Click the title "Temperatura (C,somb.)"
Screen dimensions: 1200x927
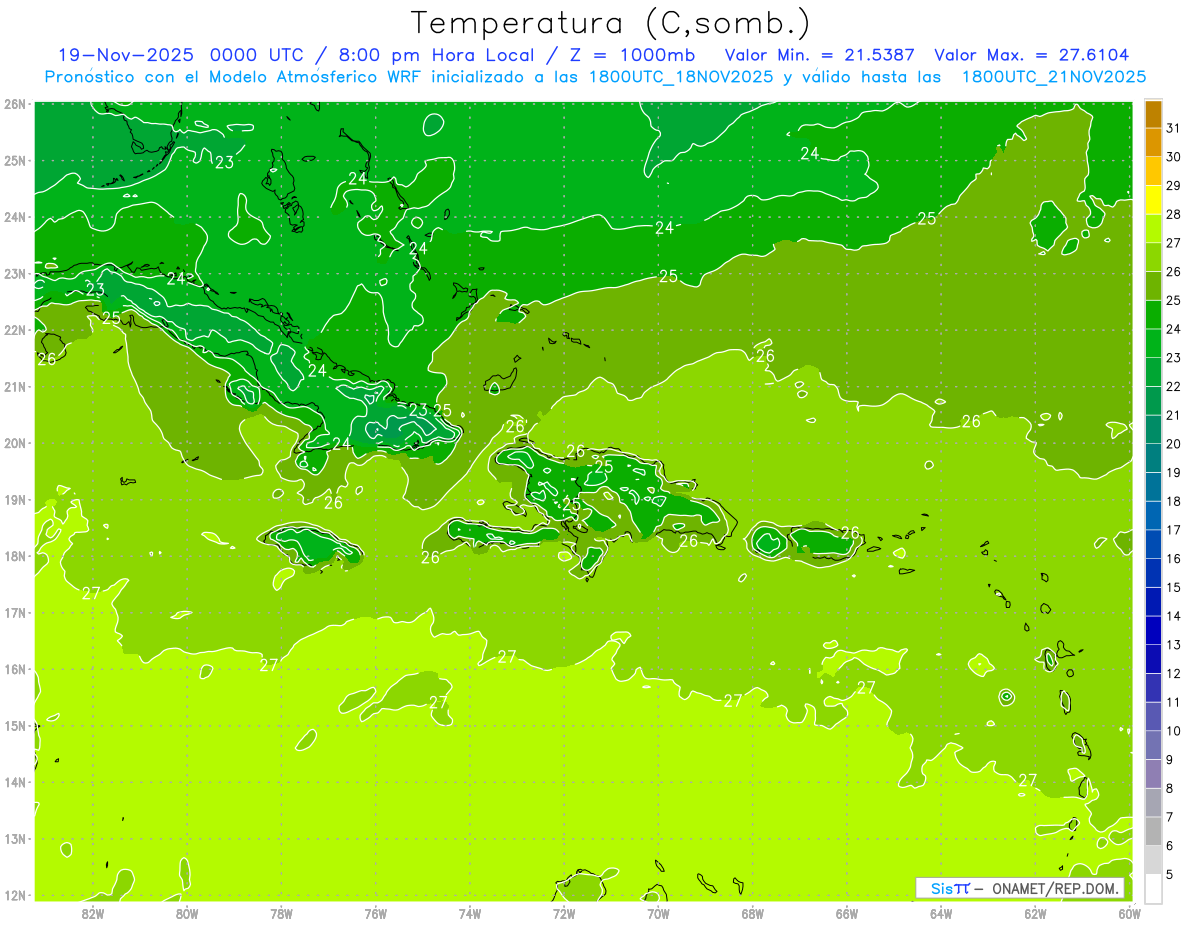611,22
